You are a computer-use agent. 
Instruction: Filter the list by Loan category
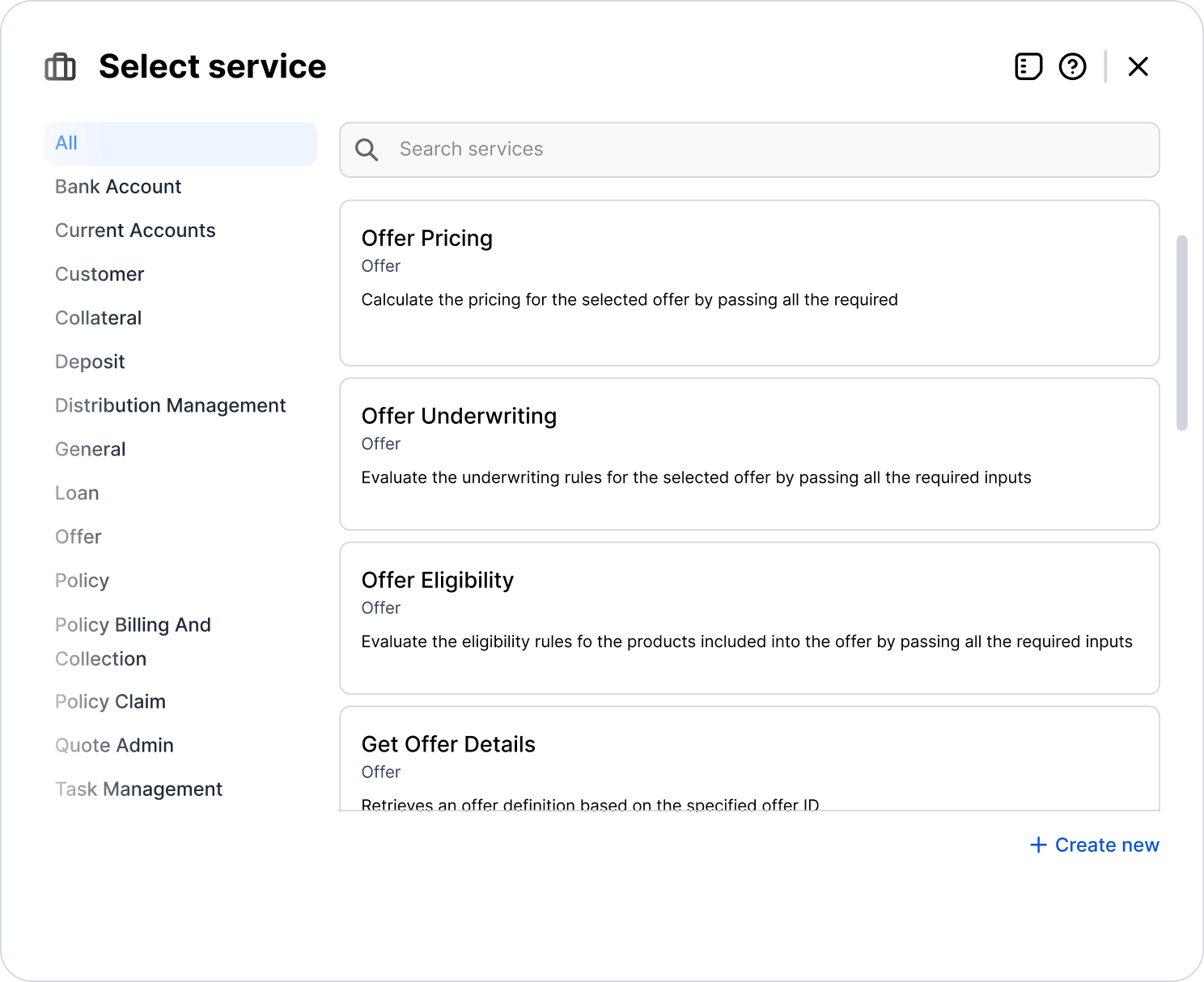77,493
